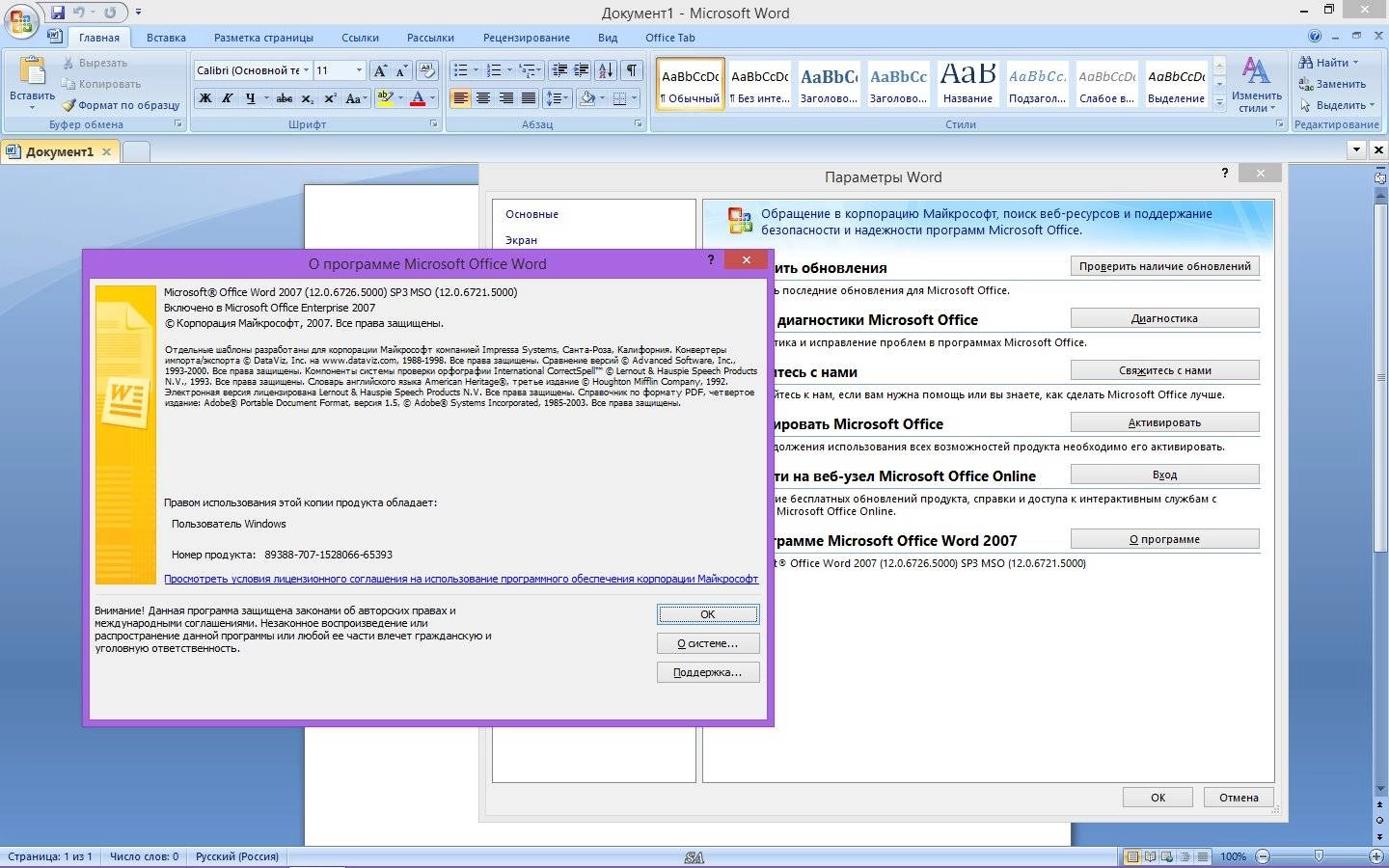Screen dimensions: 1389x868
Task: Click the О системе... button
Action: (708, 643)
